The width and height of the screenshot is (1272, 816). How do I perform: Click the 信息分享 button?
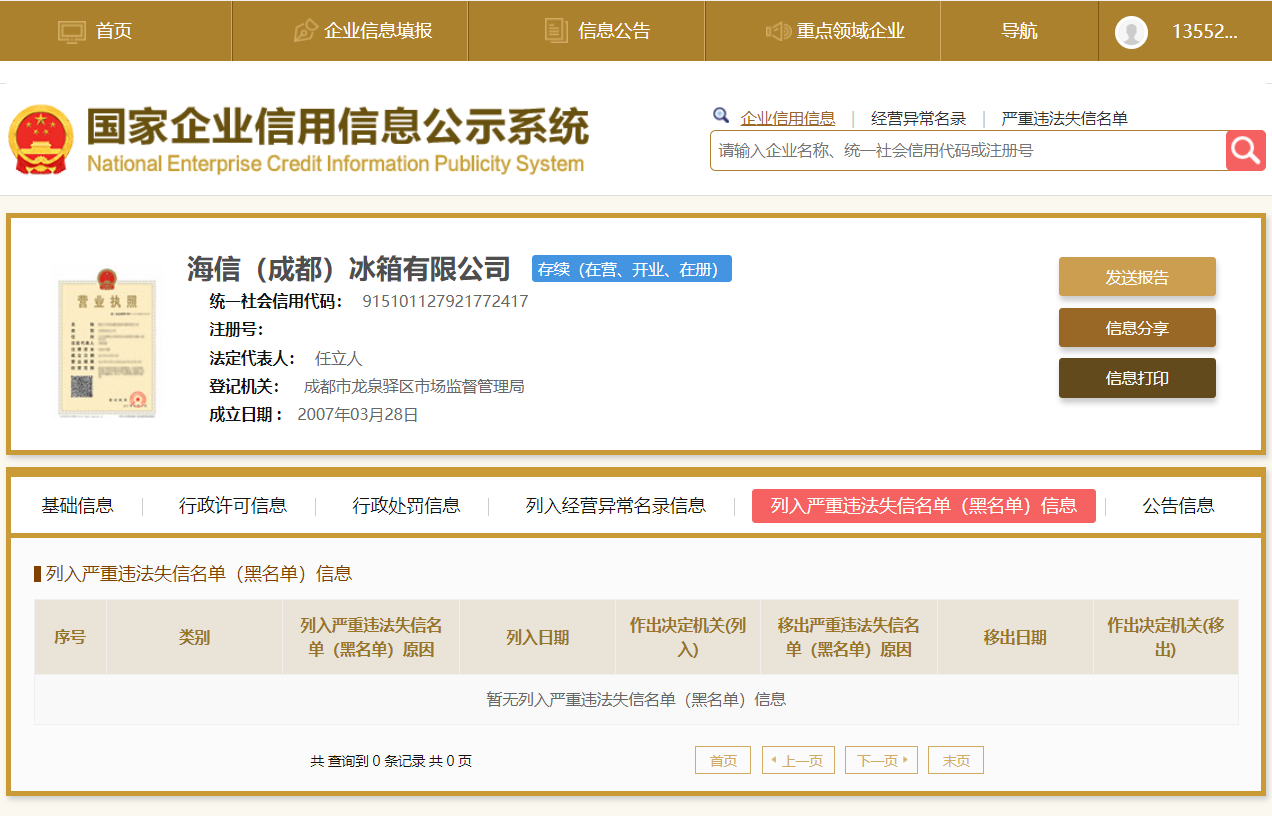pyautogui.click(x=1137, y=328)
